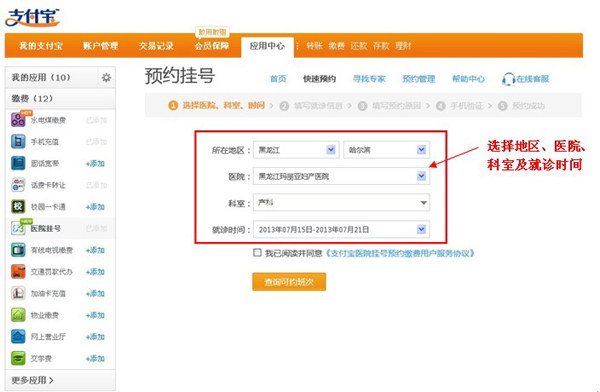Click the 缴费 shortcut in top bar

tap(336, 46)
